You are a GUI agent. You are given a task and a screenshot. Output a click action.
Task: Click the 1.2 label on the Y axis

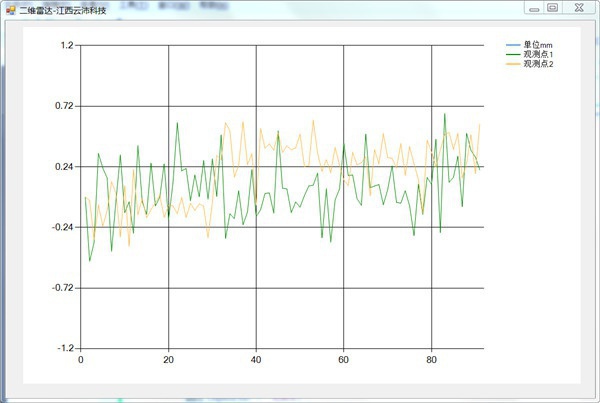[67, 45]
